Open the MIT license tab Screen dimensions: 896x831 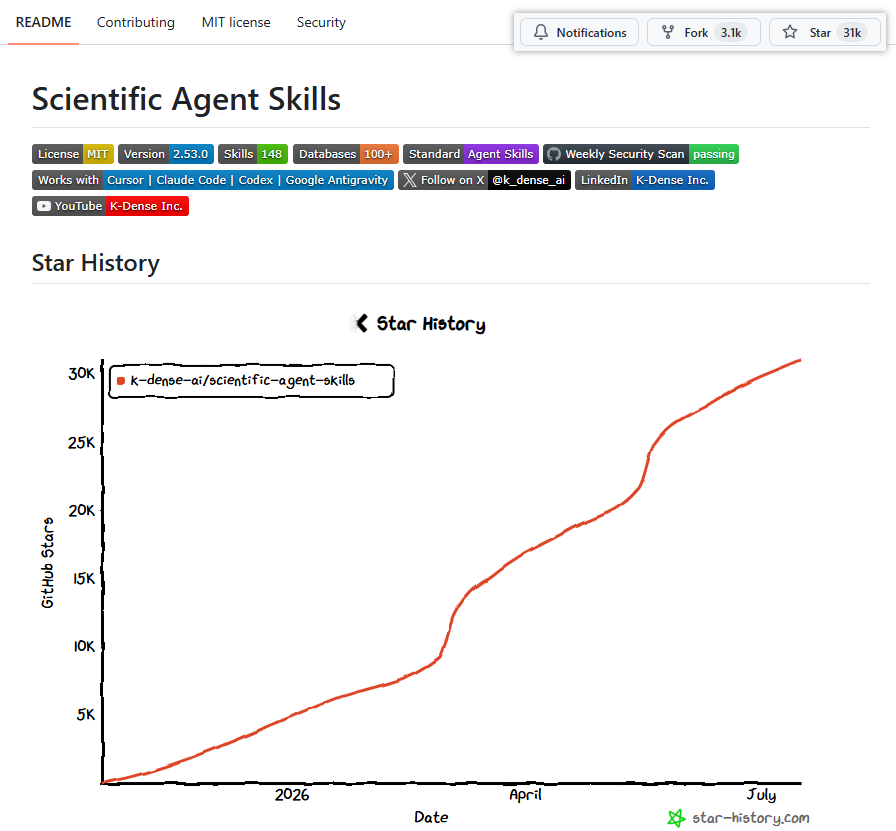coord(236,22)
